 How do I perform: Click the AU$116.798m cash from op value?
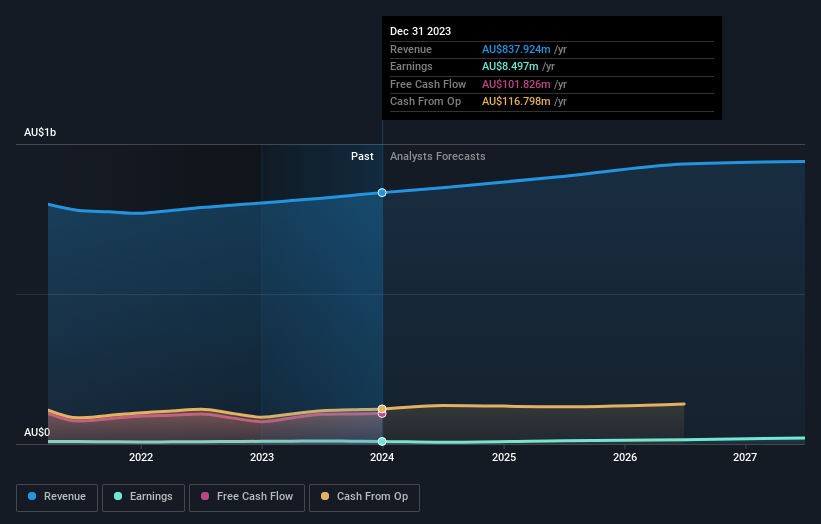tap(516, 102)
